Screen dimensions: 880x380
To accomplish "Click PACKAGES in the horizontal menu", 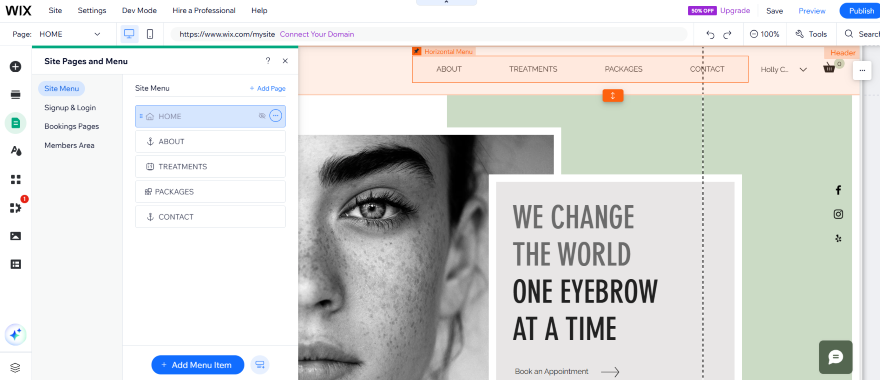I will point(624,69).
